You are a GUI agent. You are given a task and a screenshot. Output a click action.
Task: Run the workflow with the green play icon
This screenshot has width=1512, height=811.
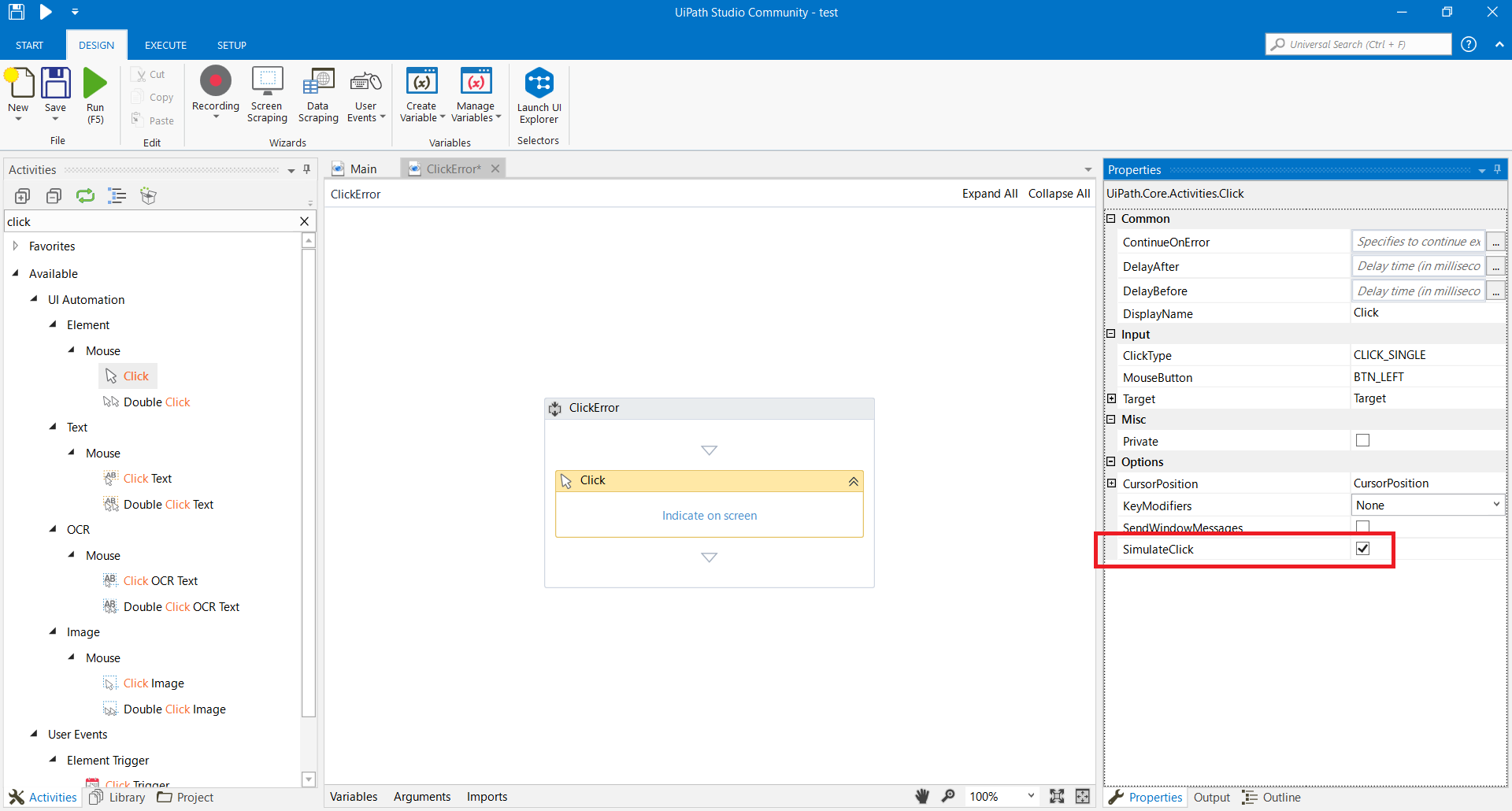[95, 83]
